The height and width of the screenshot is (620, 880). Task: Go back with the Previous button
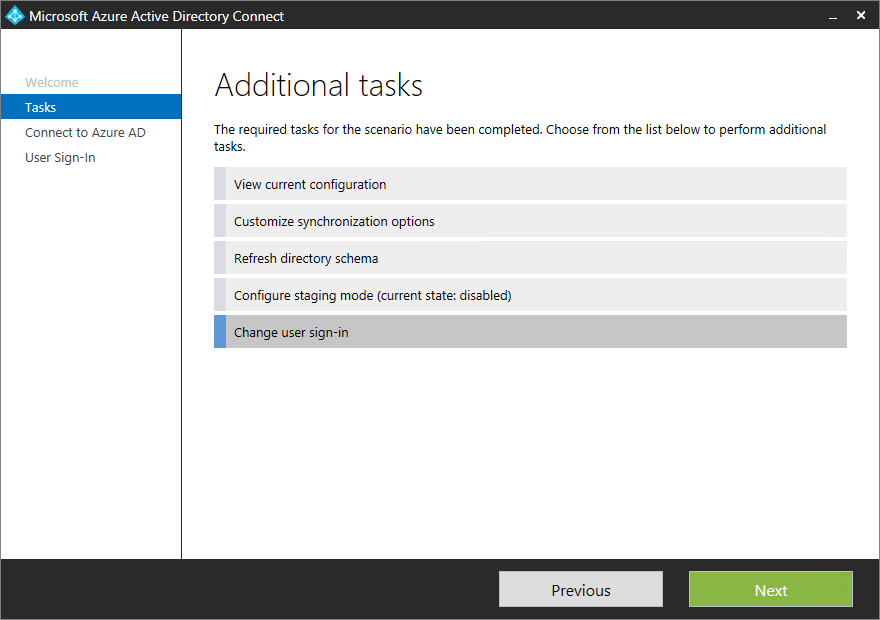[x=581, y=590]
